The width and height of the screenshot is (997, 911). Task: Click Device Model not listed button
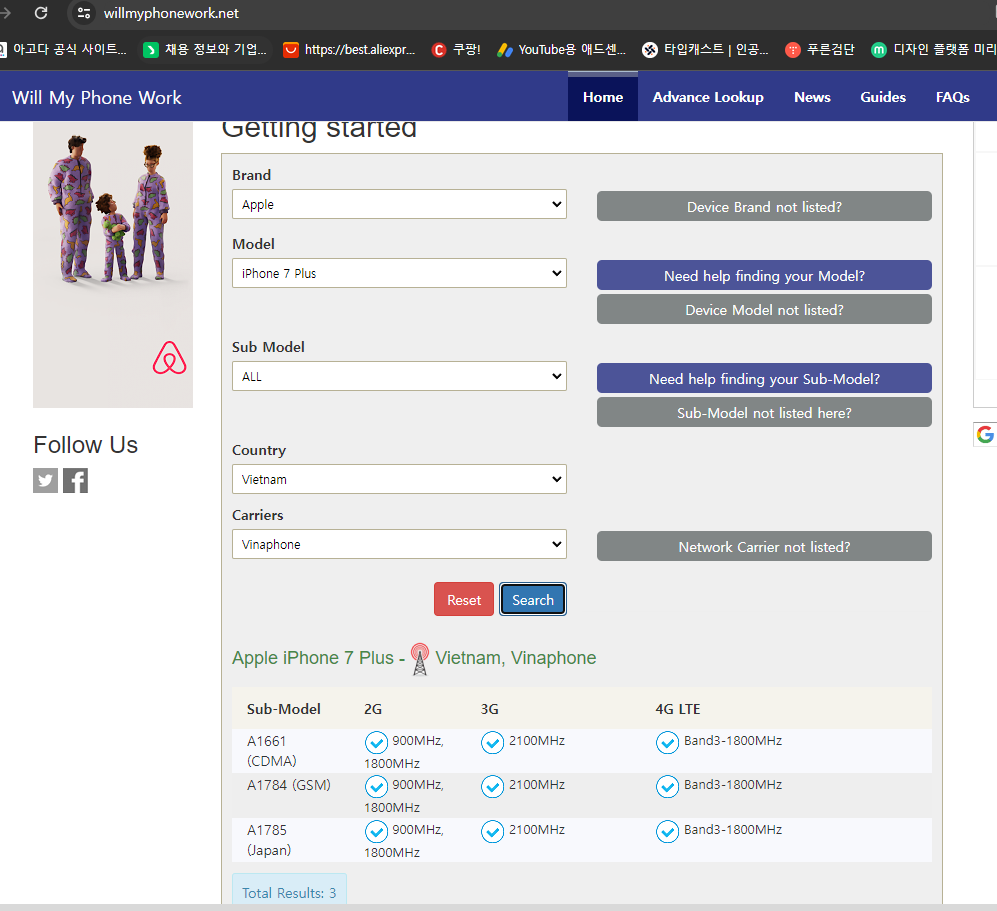pyautogui.click(x=764, y=310)
